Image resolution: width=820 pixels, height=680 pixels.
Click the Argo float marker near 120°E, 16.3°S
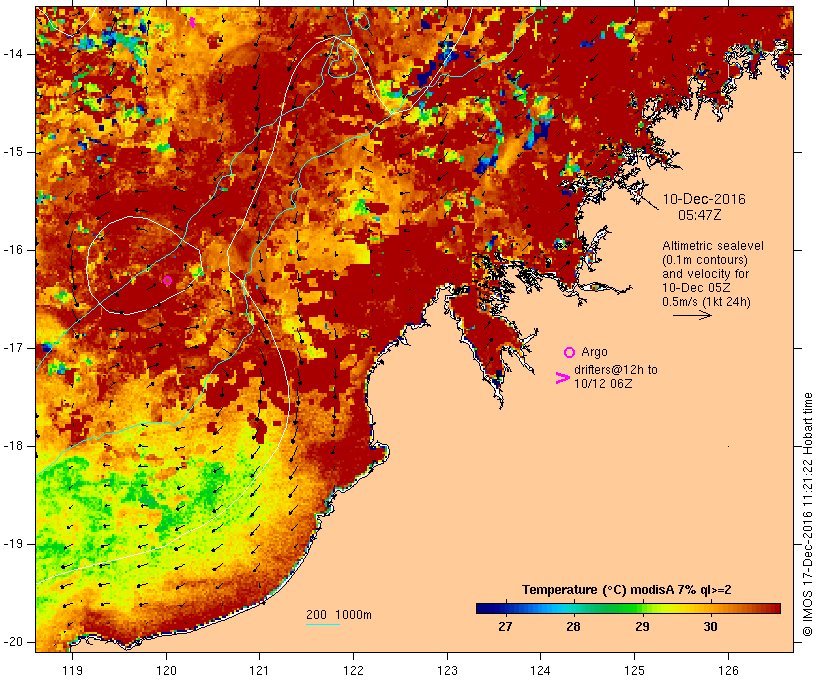167,280
